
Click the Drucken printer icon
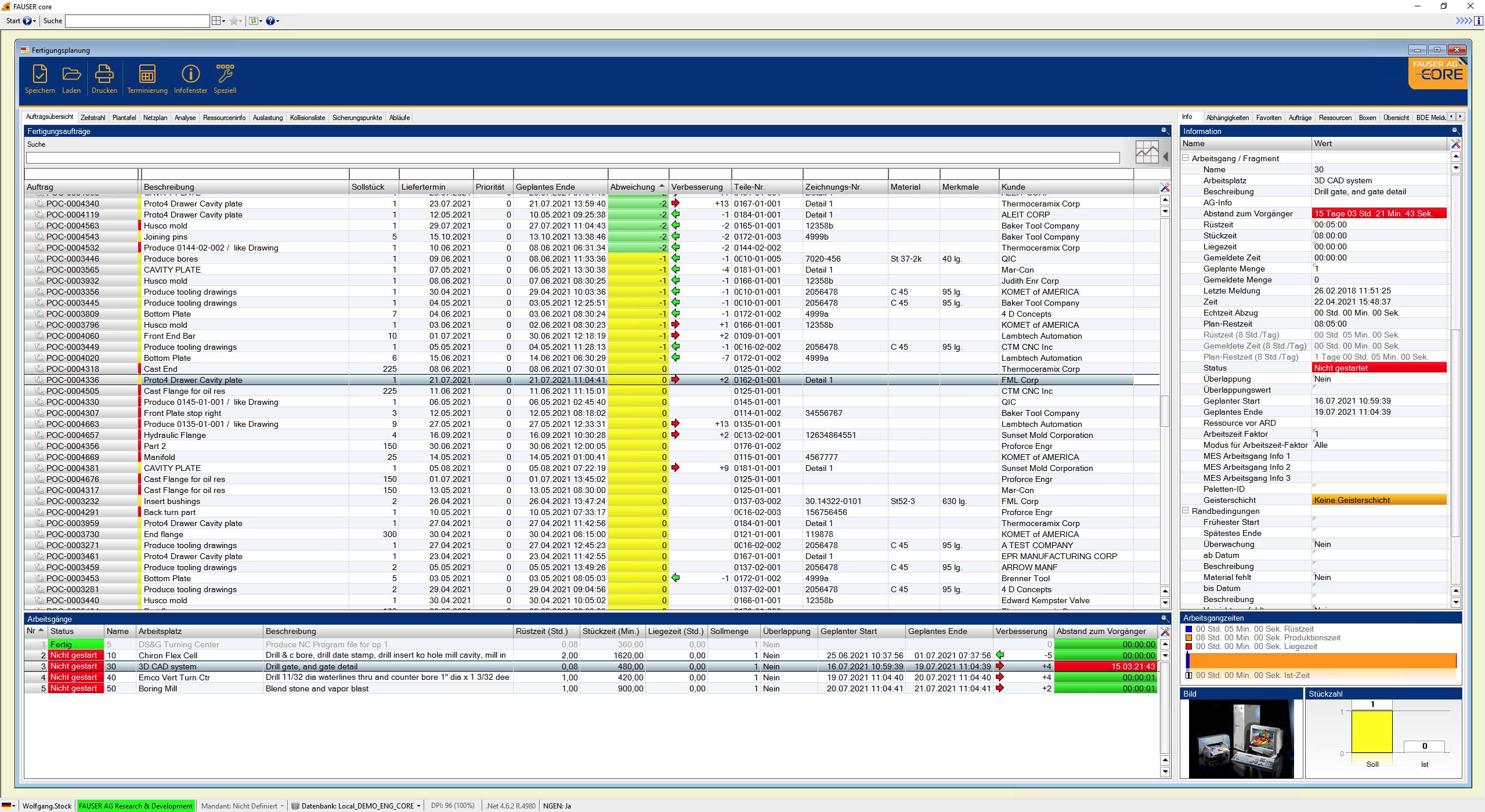104,75
